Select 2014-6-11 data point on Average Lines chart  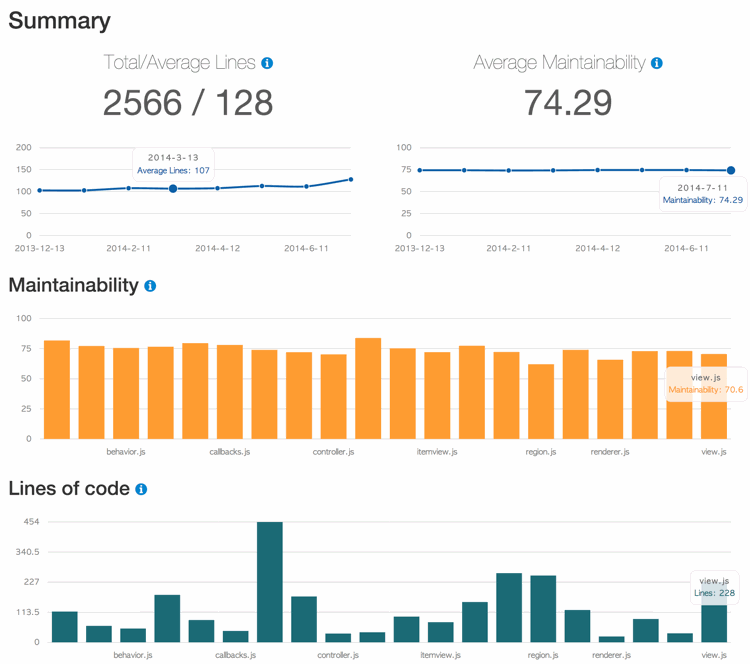tap(307, 187)
